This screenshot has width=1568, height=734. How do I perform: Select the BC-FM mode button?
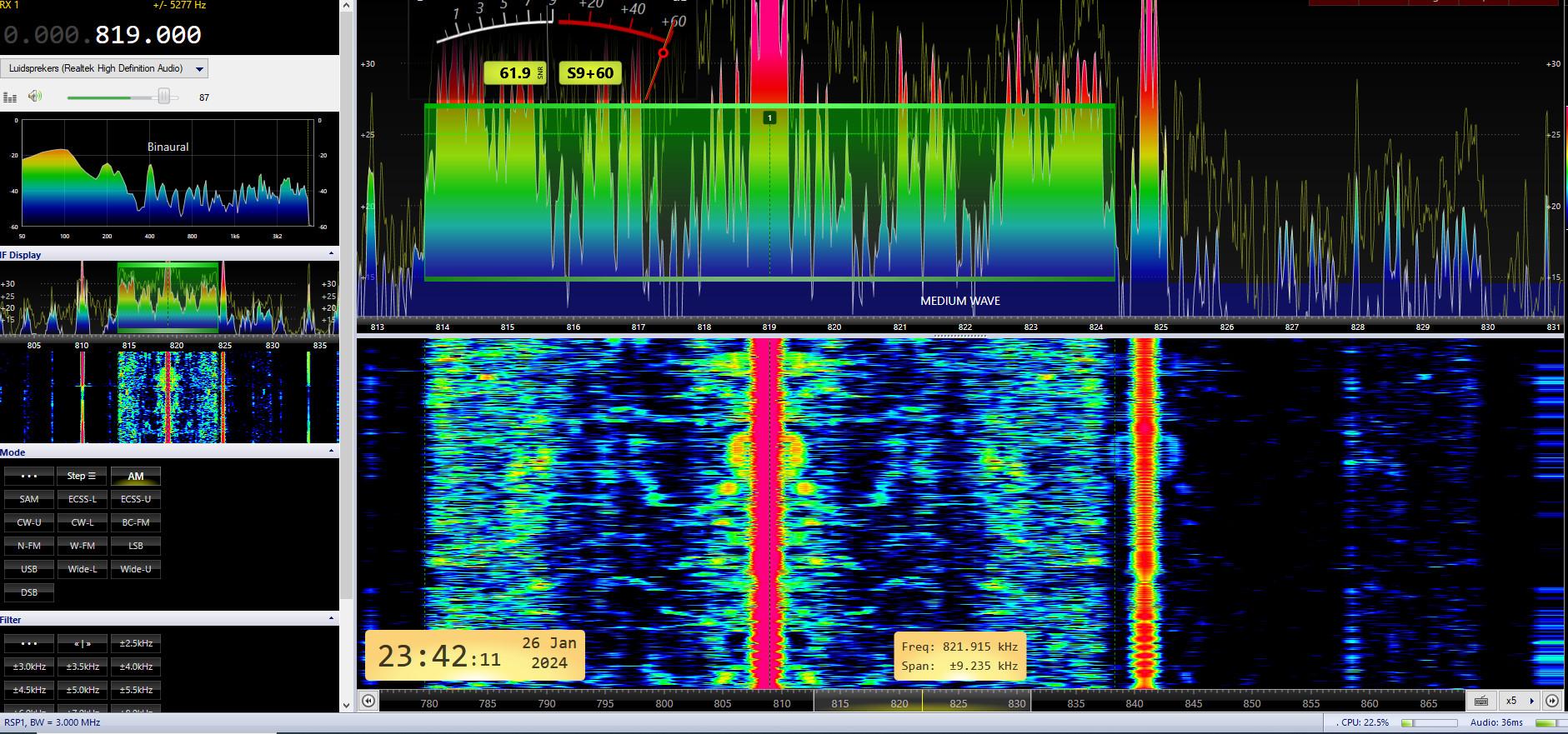135,523
